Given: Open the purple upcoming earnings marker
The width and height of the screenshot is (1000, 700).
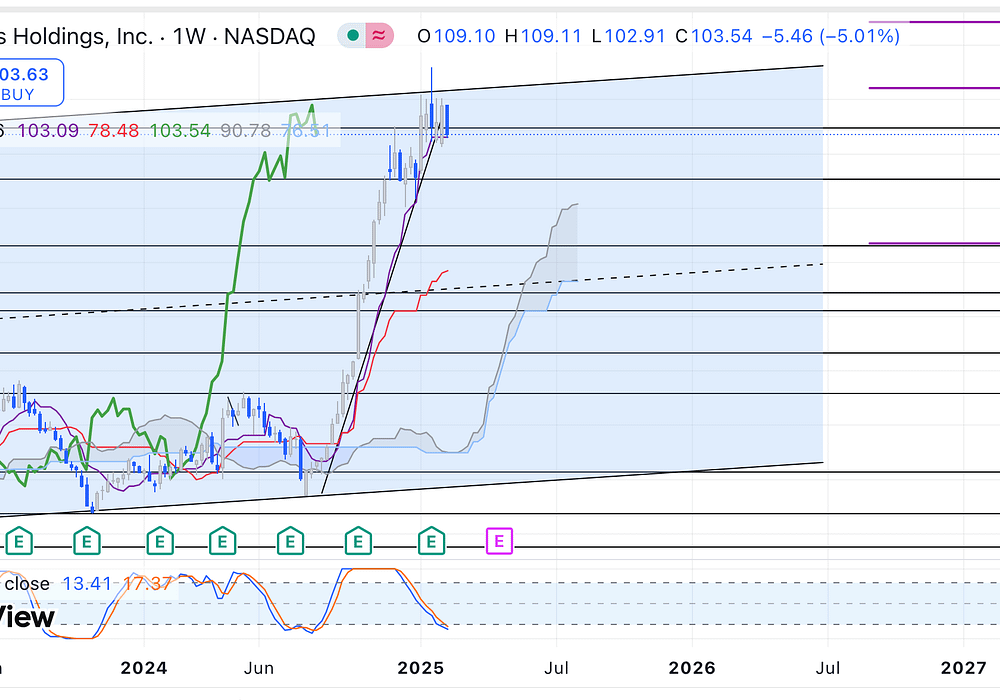Looking at the screenshot, I should pyautogui.click(x=498, y=542).
